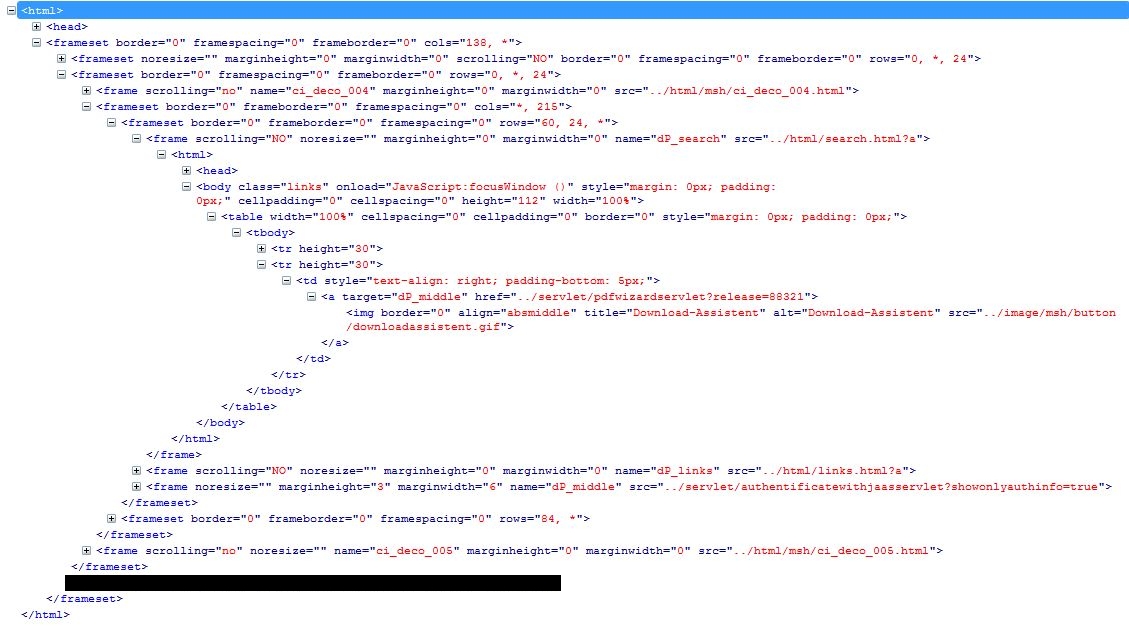Collapse frameset with rows="60, 24, *"
The height and width of the screenshot is (629, 1129).
112,122
